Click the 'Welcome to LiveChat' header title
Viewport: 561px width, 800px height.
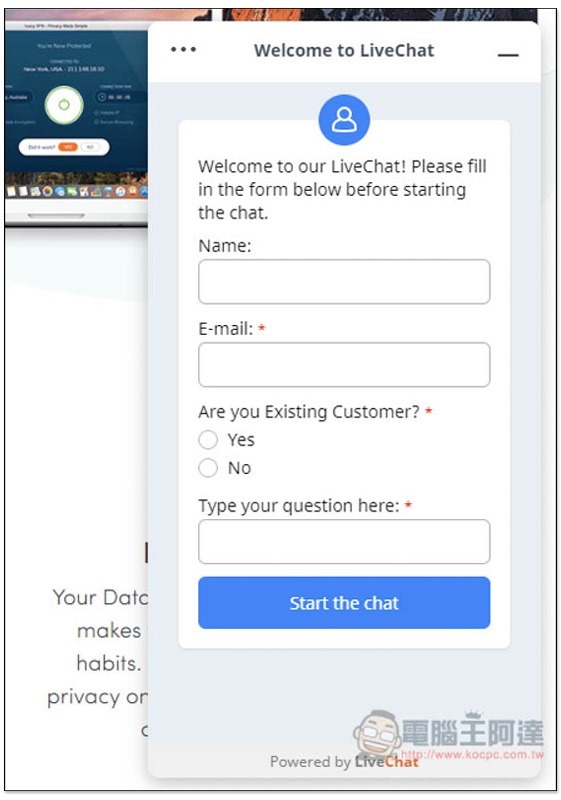344,51
